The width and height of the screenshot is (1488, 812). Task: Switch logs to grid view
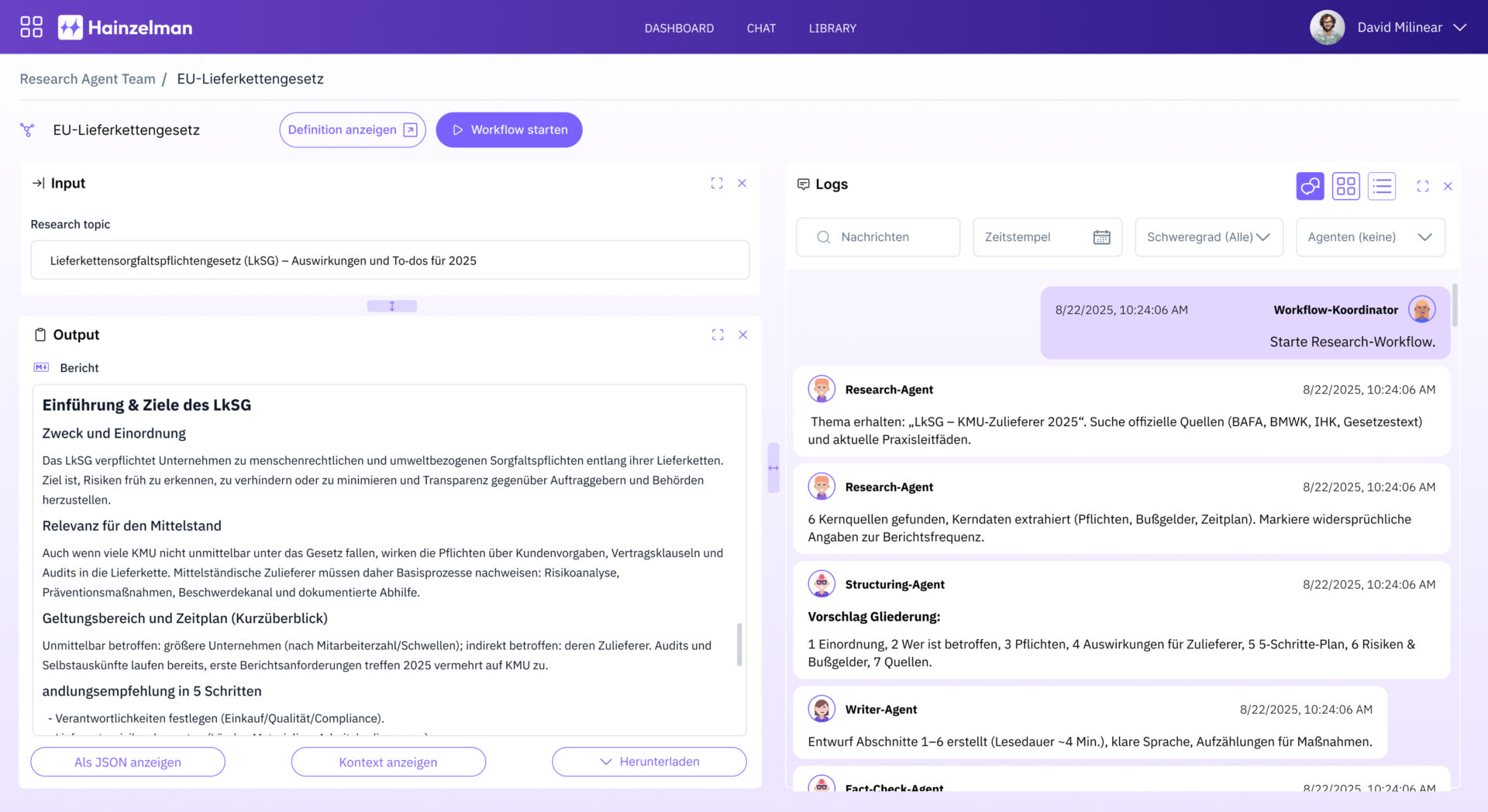tap(1345, 186)
